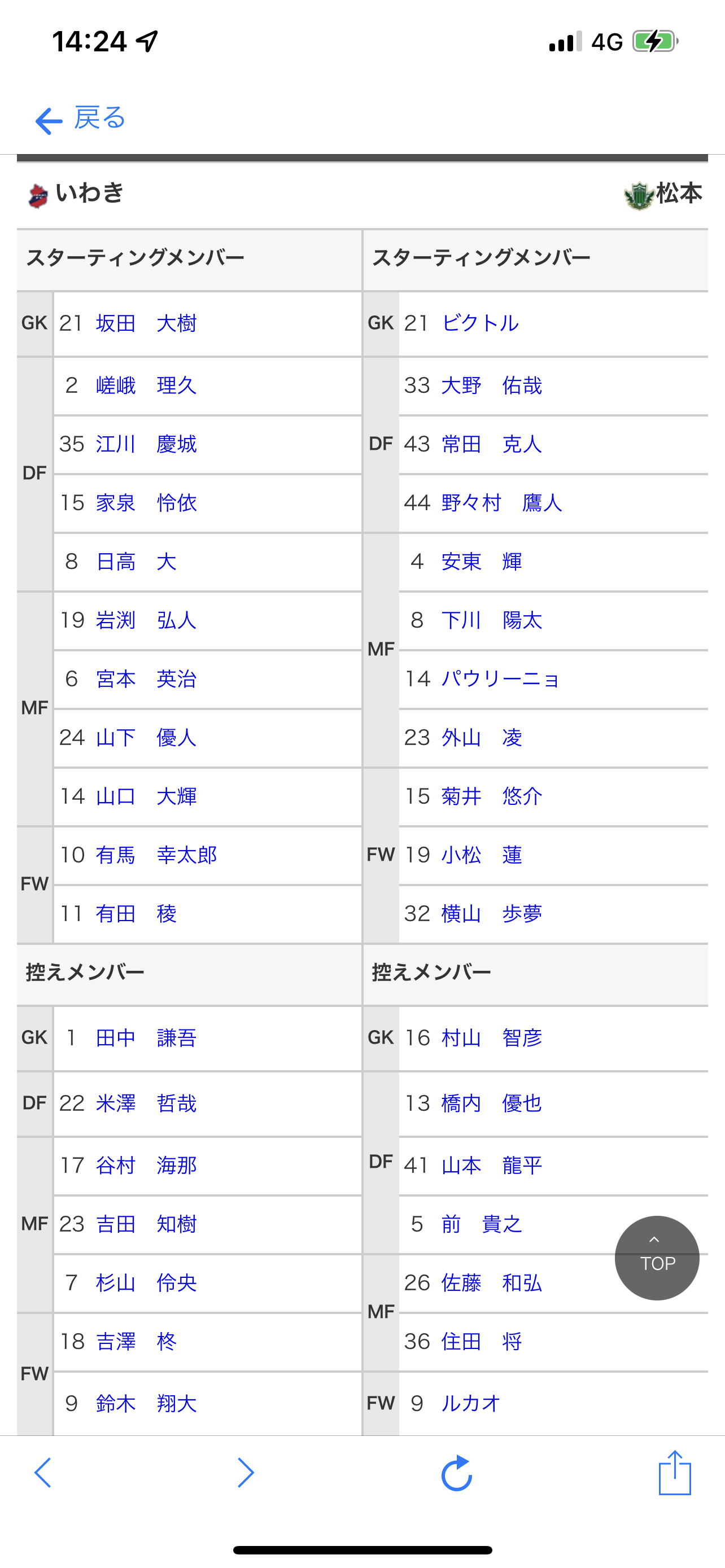Screen dimensions: 725x1568
Task: Open player 鈴木 翔大 profile
Action: tap(146, 1403)
